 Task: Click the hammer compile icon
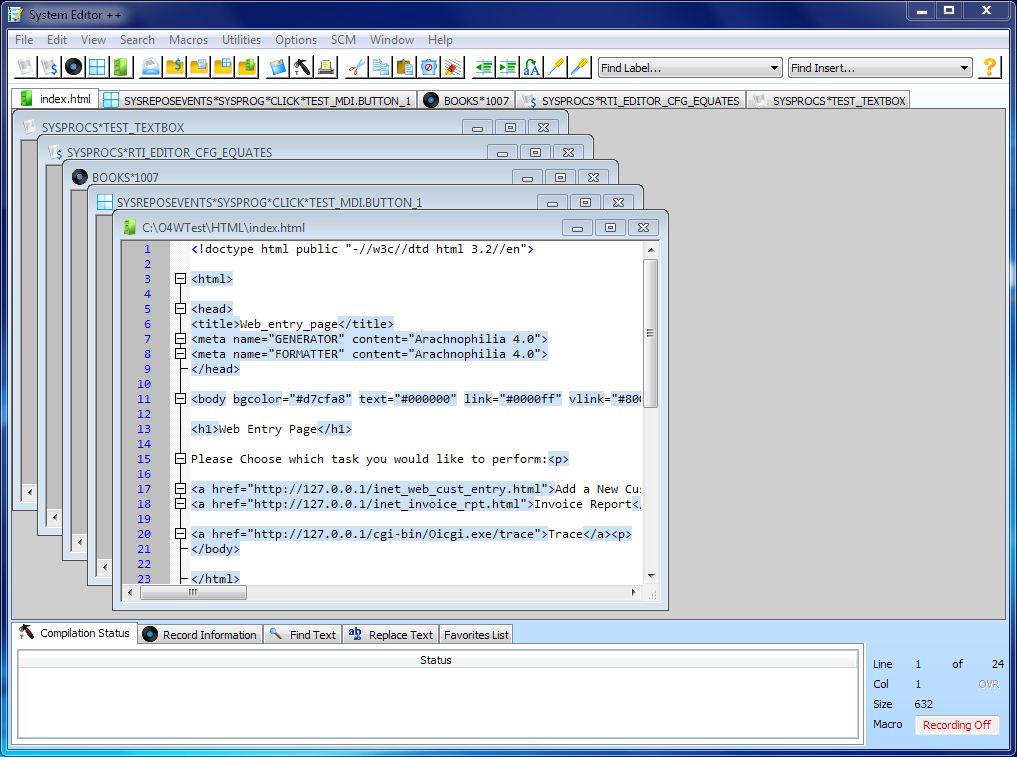point(302,67)
